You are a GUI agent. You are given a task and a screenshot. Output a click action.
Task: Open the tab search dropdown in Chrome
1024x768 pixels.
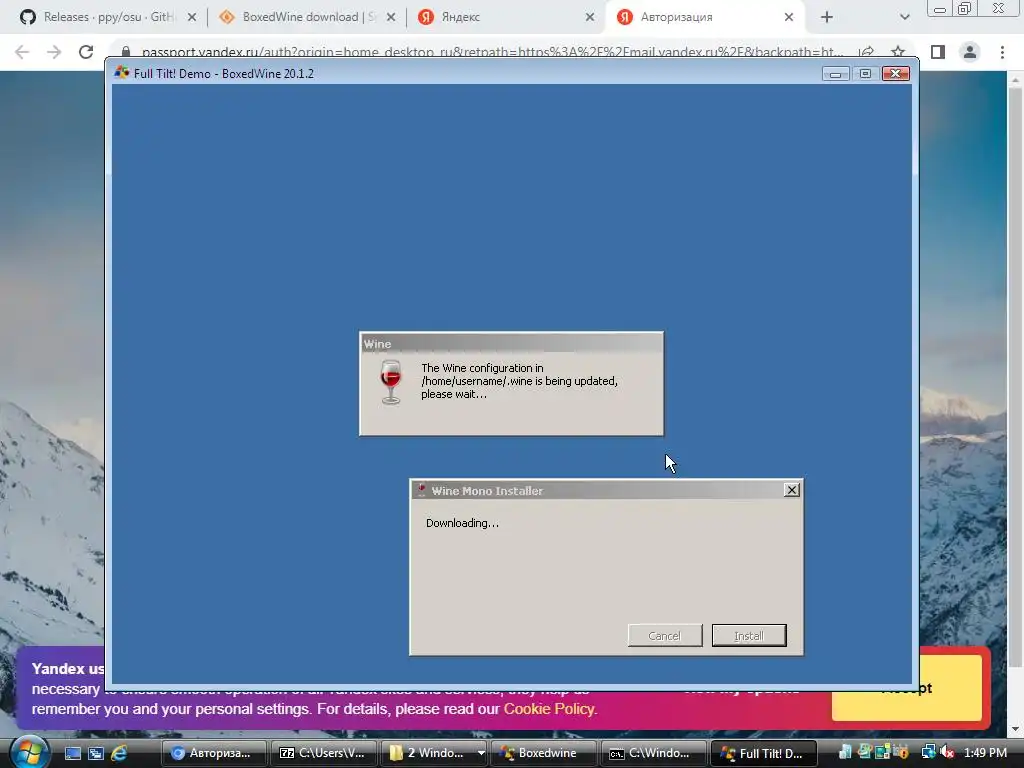pyautogui.click(x=904, y=17)
